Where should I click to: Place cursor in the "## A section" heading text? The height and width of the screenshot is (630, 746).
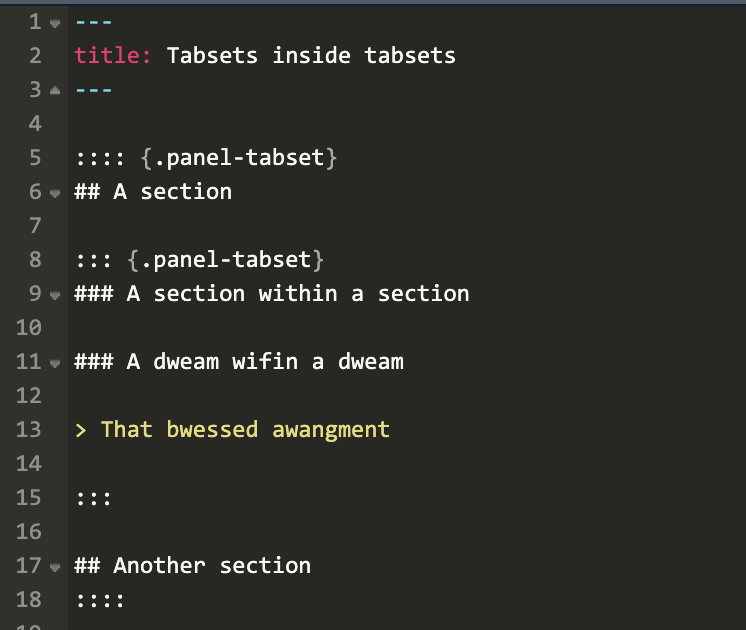tap(170, 192)
